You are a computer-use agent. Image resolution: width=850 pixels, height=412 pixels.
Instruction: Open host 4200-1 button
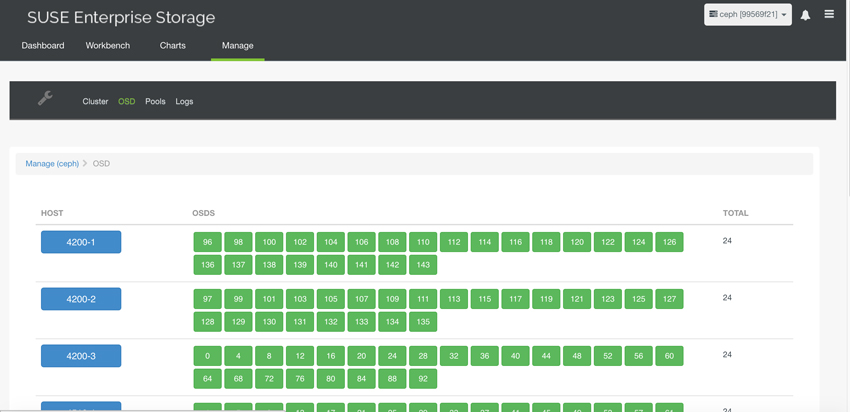coord(81,242)
